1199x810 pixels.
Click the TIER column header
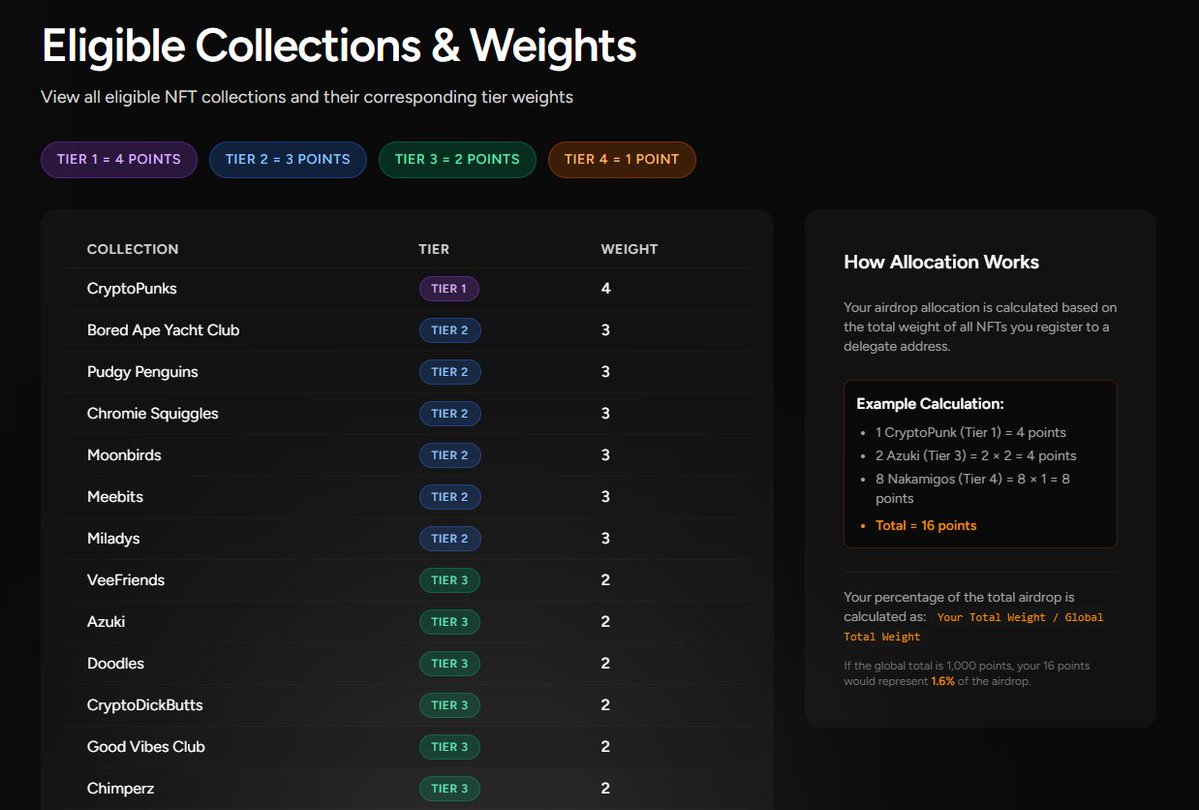coord(434,249)
